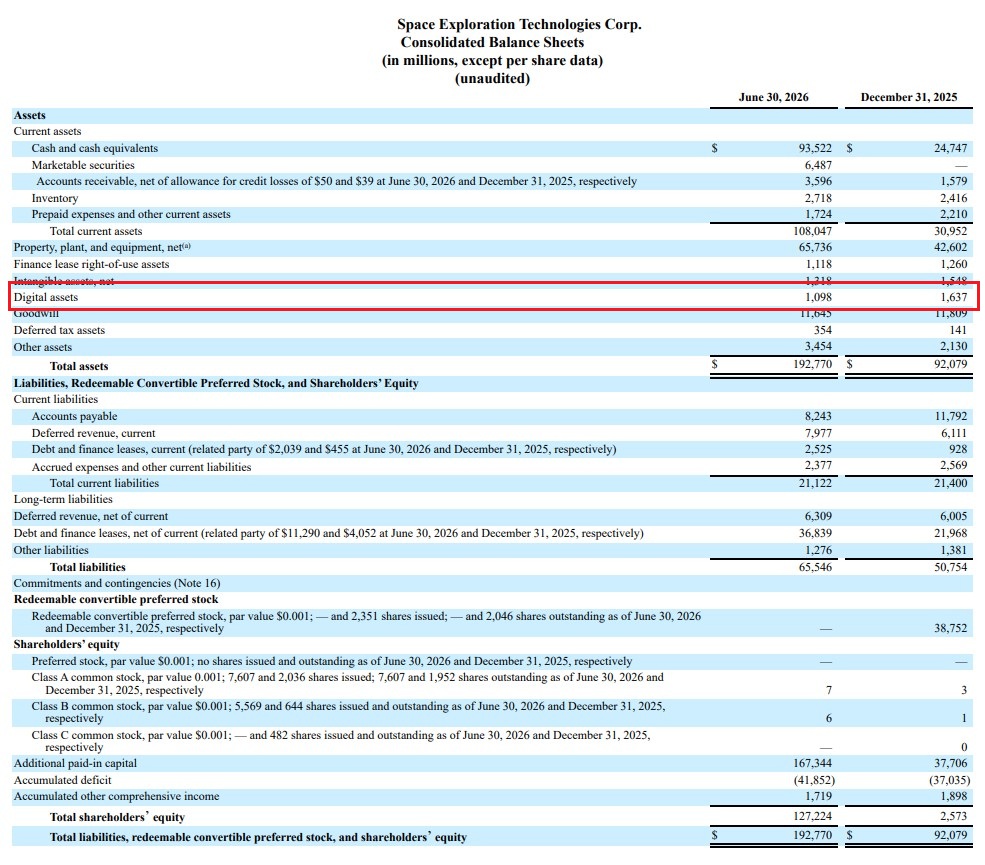Click 'Prepaid expenses and other current assets'
985x865 pixels.
tap(131, 214)
